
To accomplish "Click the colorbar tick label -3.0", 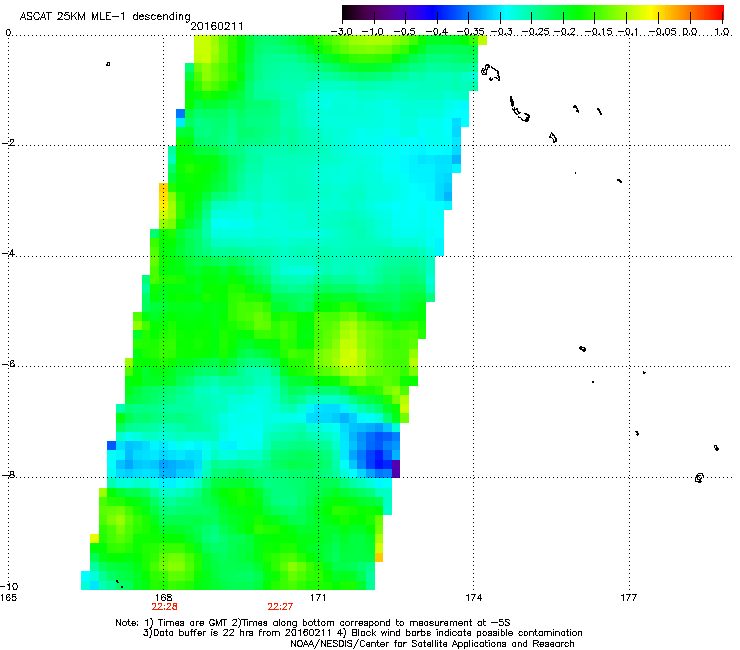I will pos(341,32).
